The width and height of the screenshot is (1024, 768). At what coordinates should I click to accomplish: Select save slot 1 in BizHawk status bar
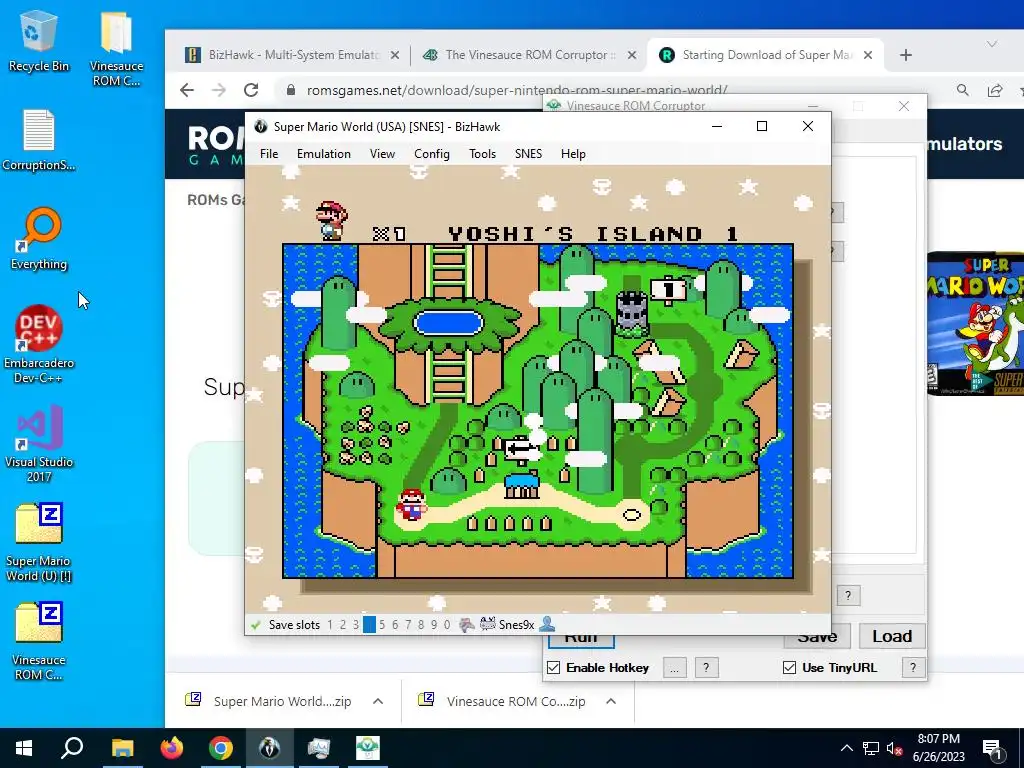point(330,625)
